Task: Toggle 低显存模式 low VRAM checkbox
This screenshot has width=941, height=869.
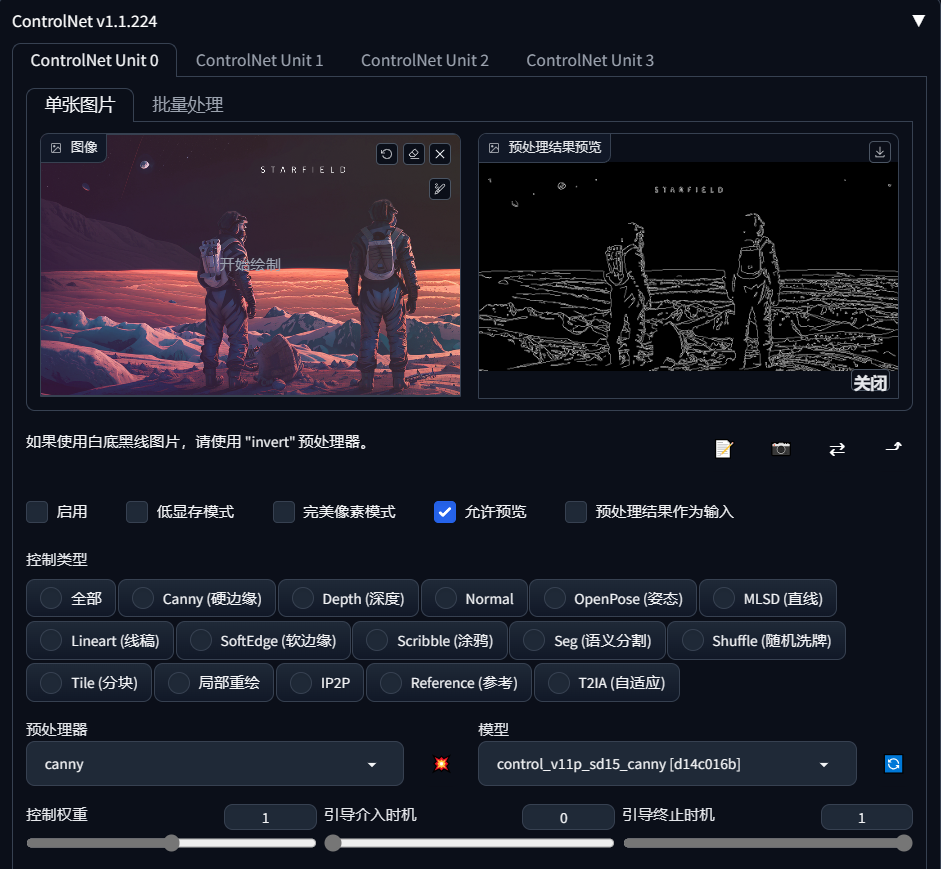Action: click(x=137, y=512)
